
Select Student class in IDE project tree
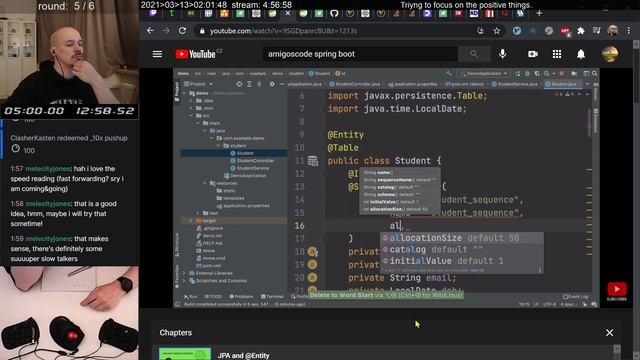(242, 153)
